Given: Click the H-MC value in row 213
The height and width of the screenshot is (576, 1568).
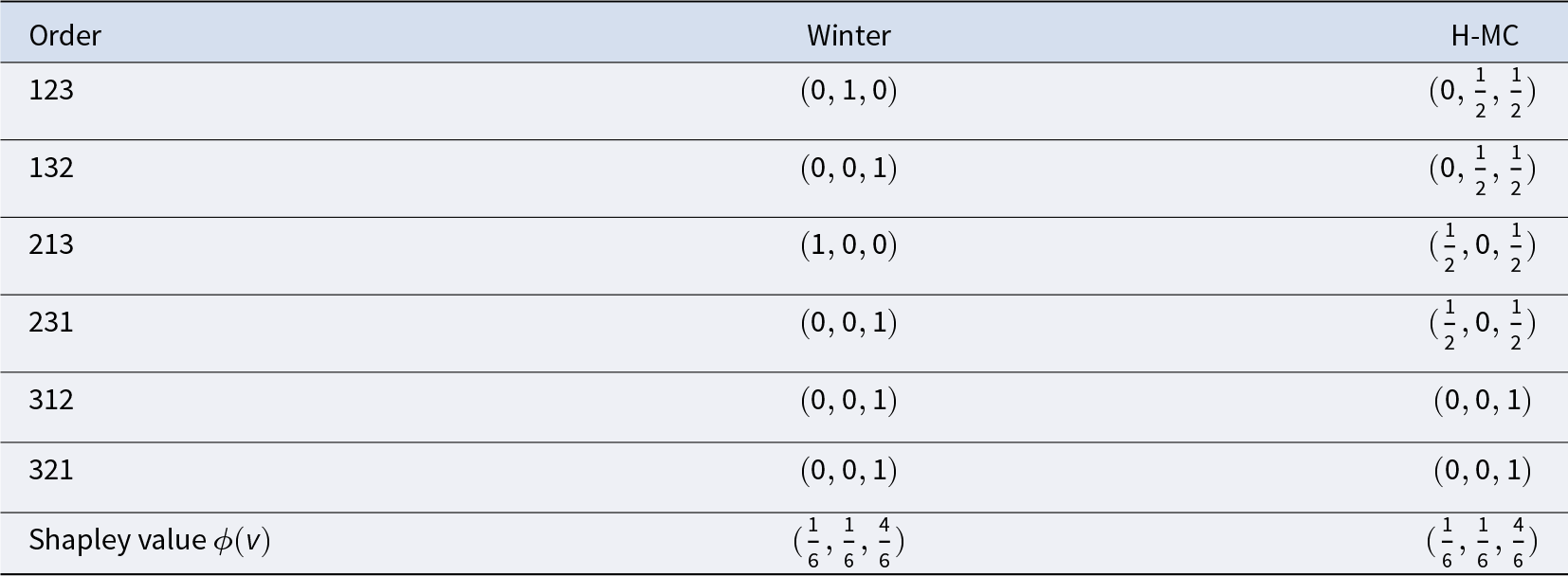Looking at the screenshot, I should (x=1483, y=247).
